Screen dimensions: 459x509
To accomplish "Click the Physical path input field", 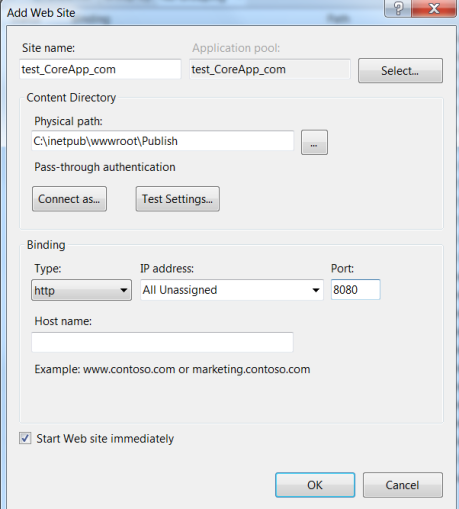I will (163, 141).
